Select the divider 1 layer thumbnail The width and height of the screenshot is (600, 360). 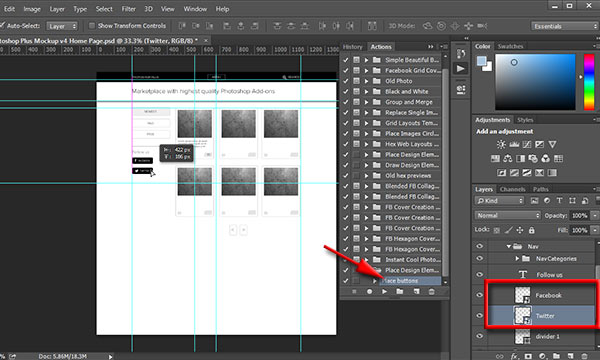tap(522, 337)
